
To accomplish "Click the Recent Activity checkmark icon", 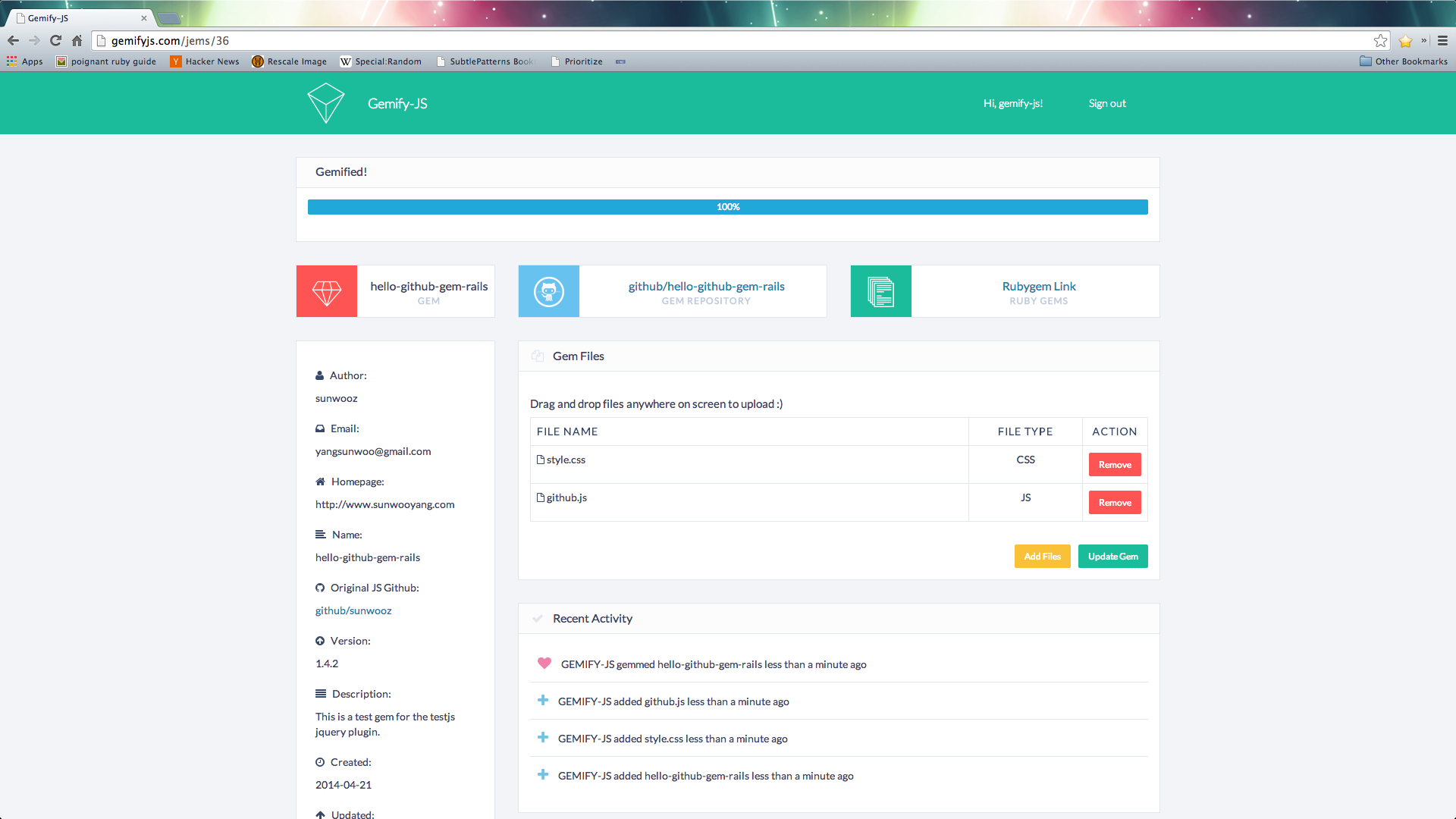I will (x=538, y=619).
